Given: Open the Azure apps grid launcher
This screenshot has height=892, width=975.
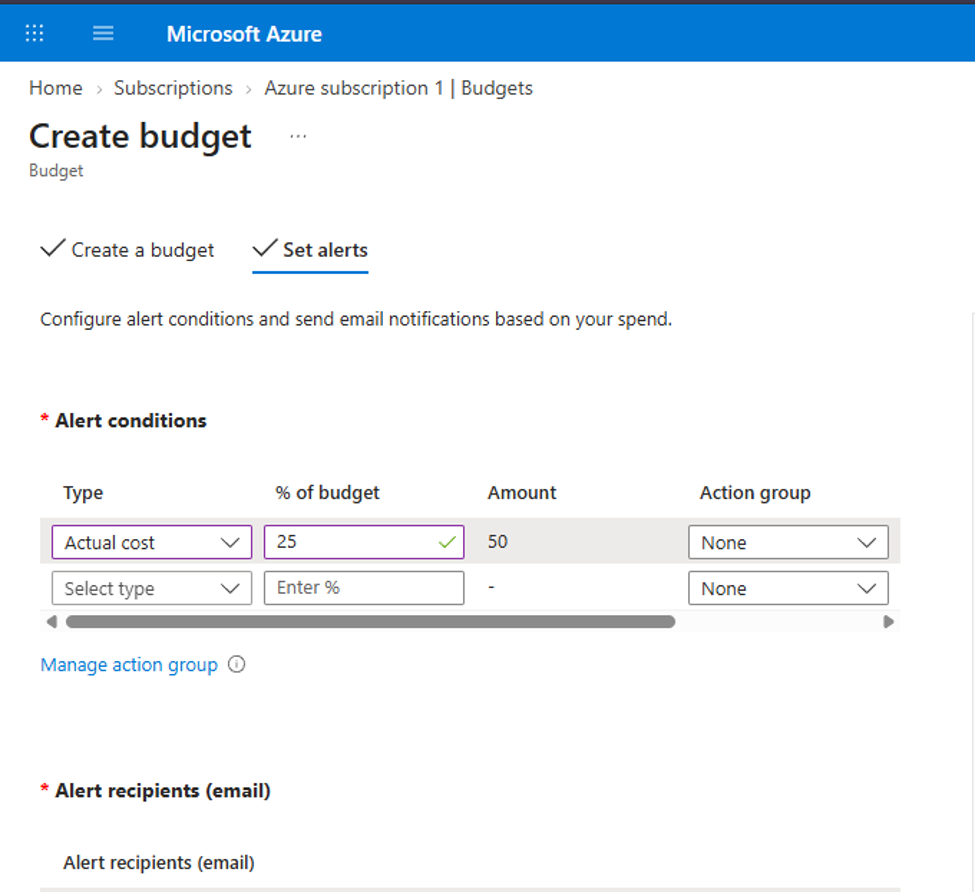Looking at the screenshot, I should click(34, 33).
